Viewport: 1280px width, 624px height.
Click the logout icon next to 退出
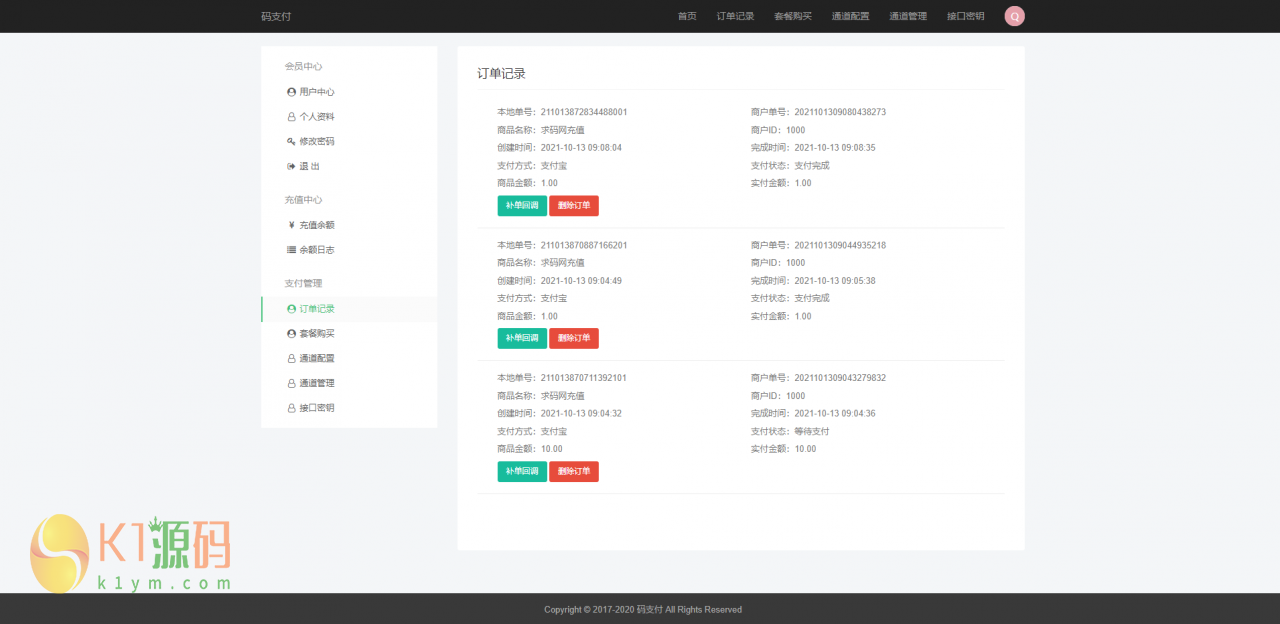290,166
